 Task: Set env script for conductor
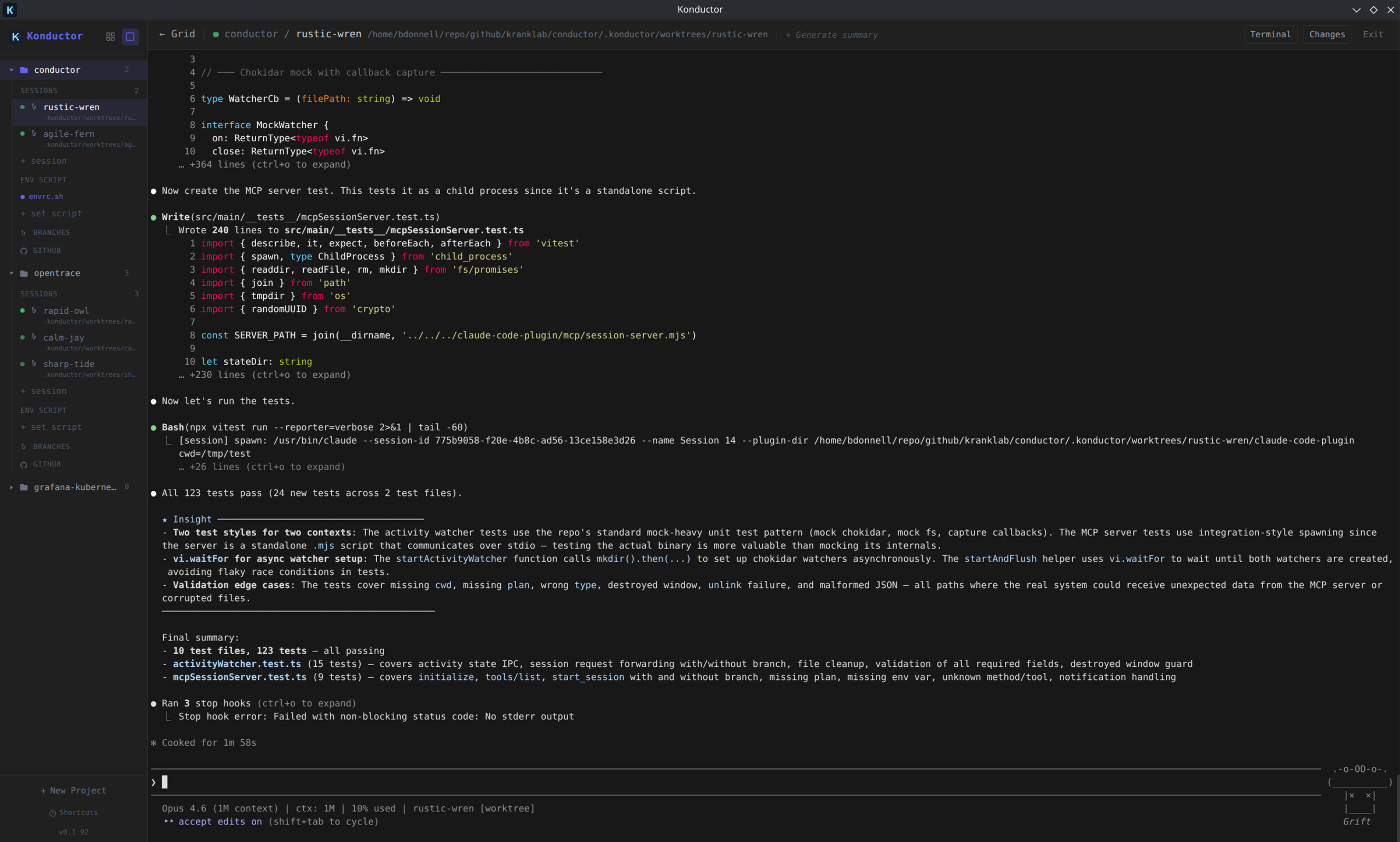(x=51, y=214)
